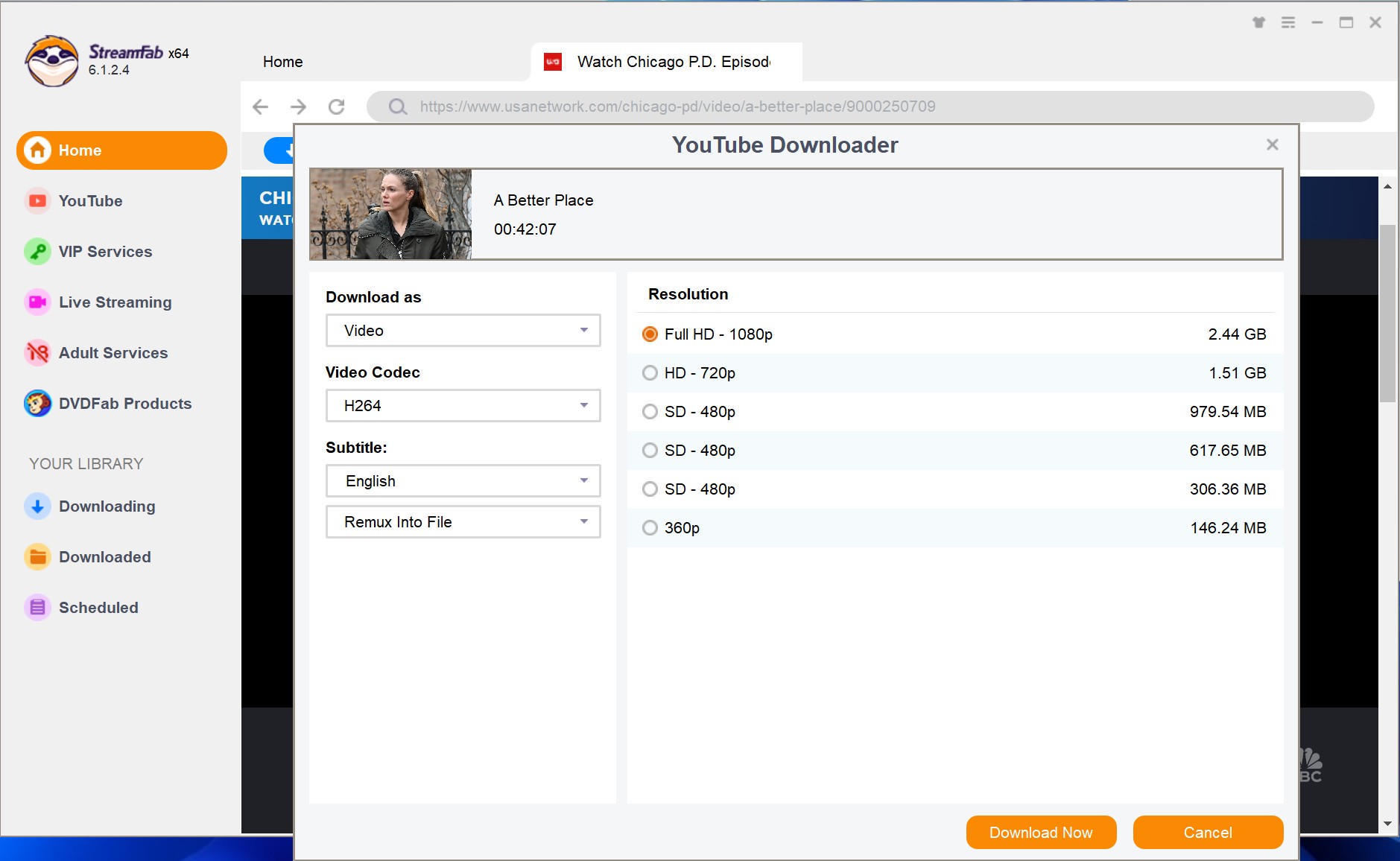The height and width of the screenshot is (861, 1400).
Task: Open the skin shirt icon in title bar
Action: (x=1259, y=22)
